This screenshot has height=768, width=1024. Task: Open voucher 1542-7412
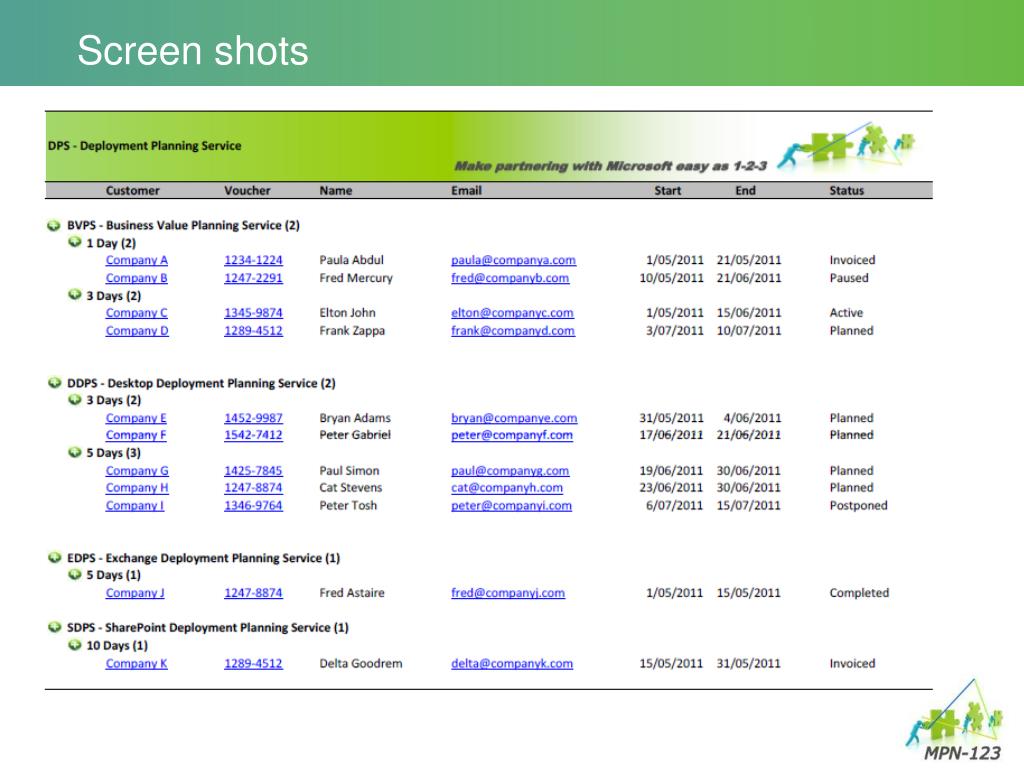click(253, 435)
